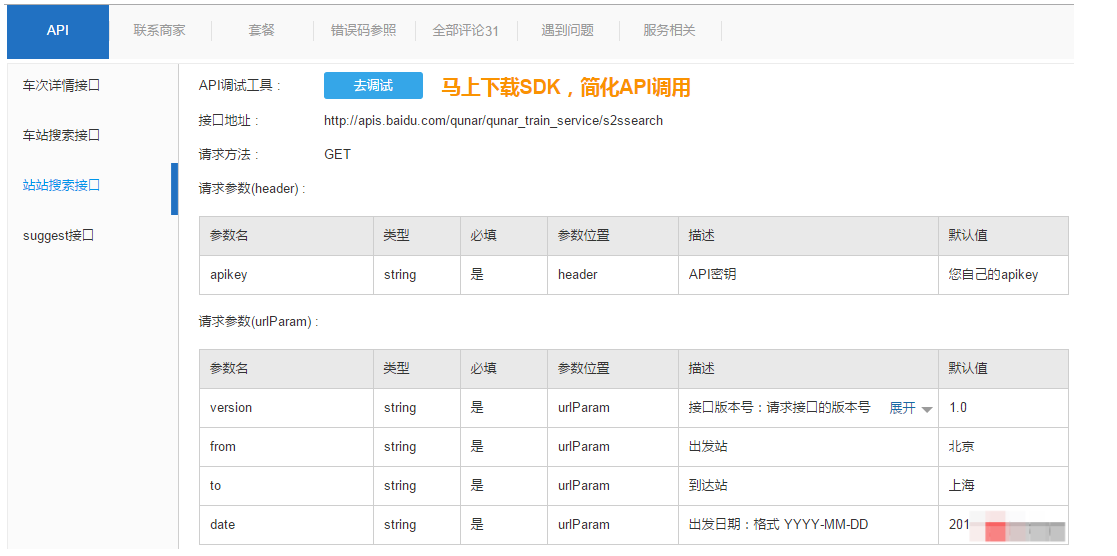This screenshot has width=1117, height=556.
Task: Select the API tab
Action: (58, 31)
